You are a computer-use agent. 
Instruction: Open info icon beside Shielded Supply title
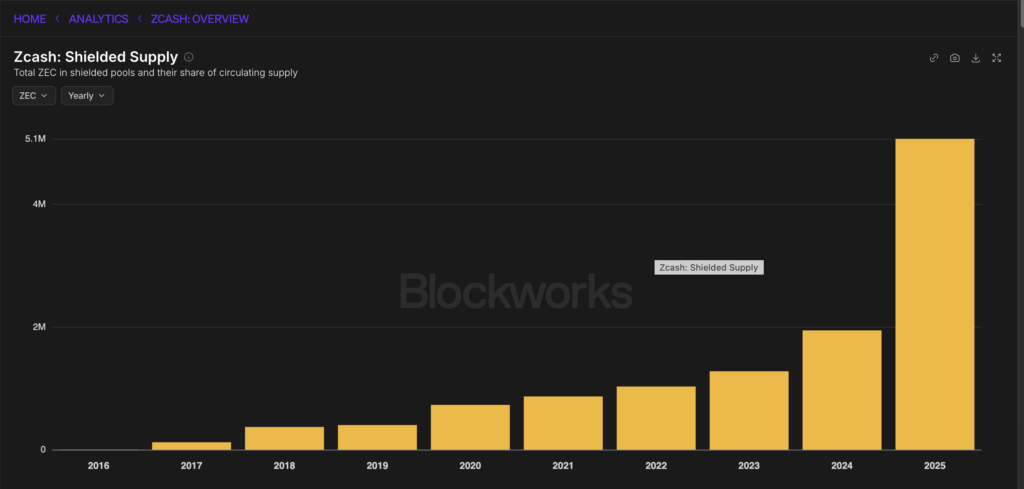[x=189, y=57]
